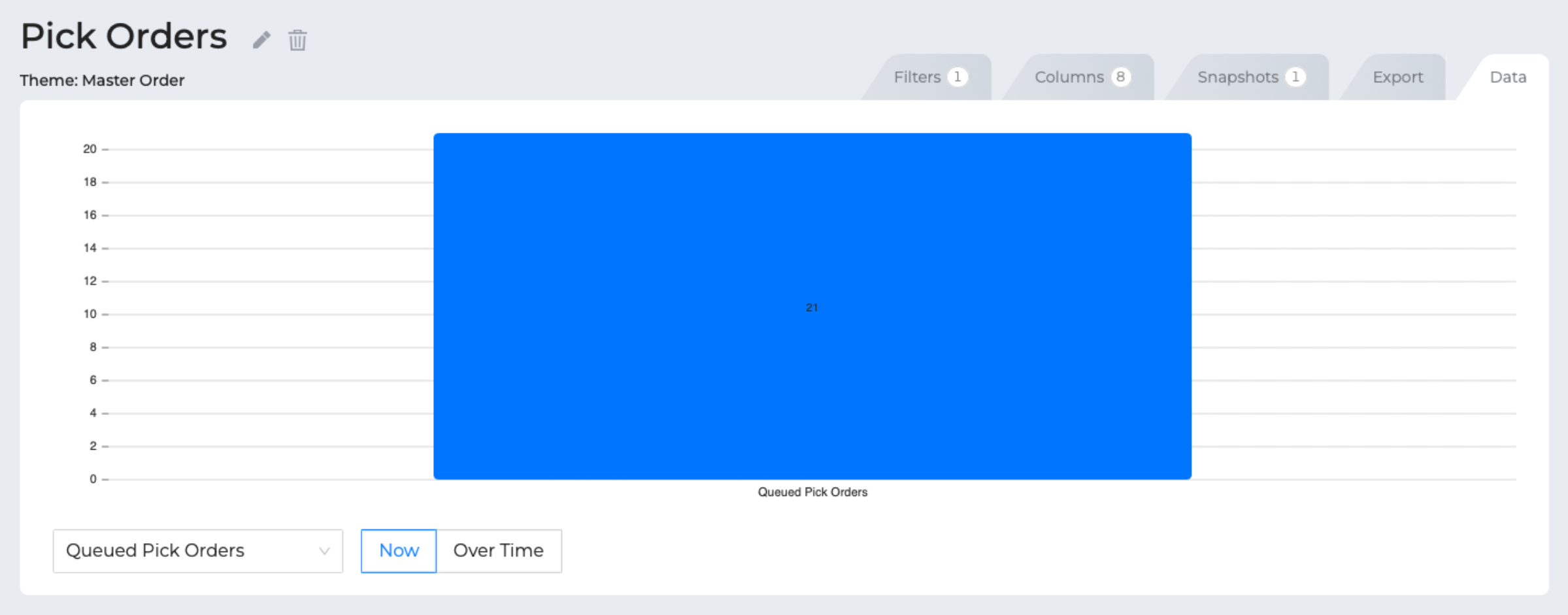Go to the Export tab
Image resolution: width=1568 pixels, height=615 pixels.
coord(1397,77)
